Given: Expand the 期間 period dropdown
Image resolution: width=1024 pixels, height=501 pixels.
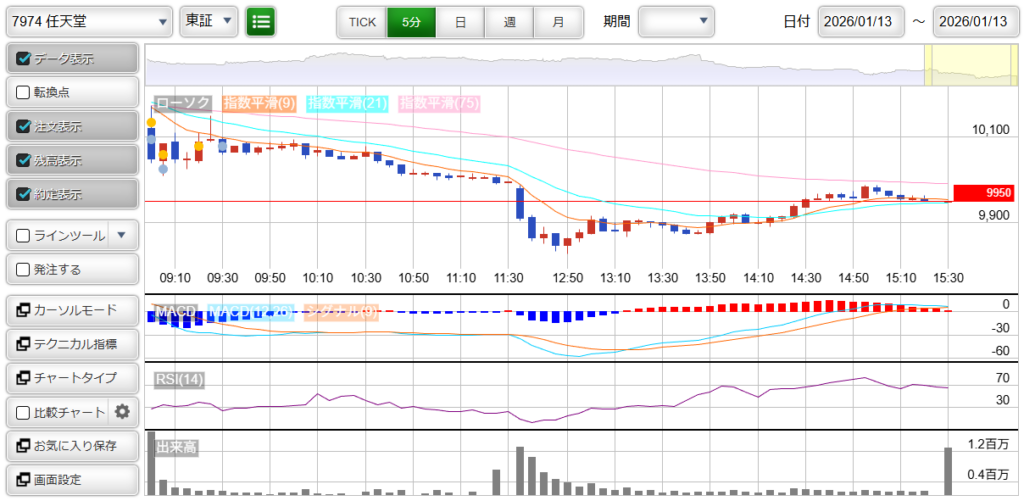Looking at the screenshot, I should click(677, 21).
